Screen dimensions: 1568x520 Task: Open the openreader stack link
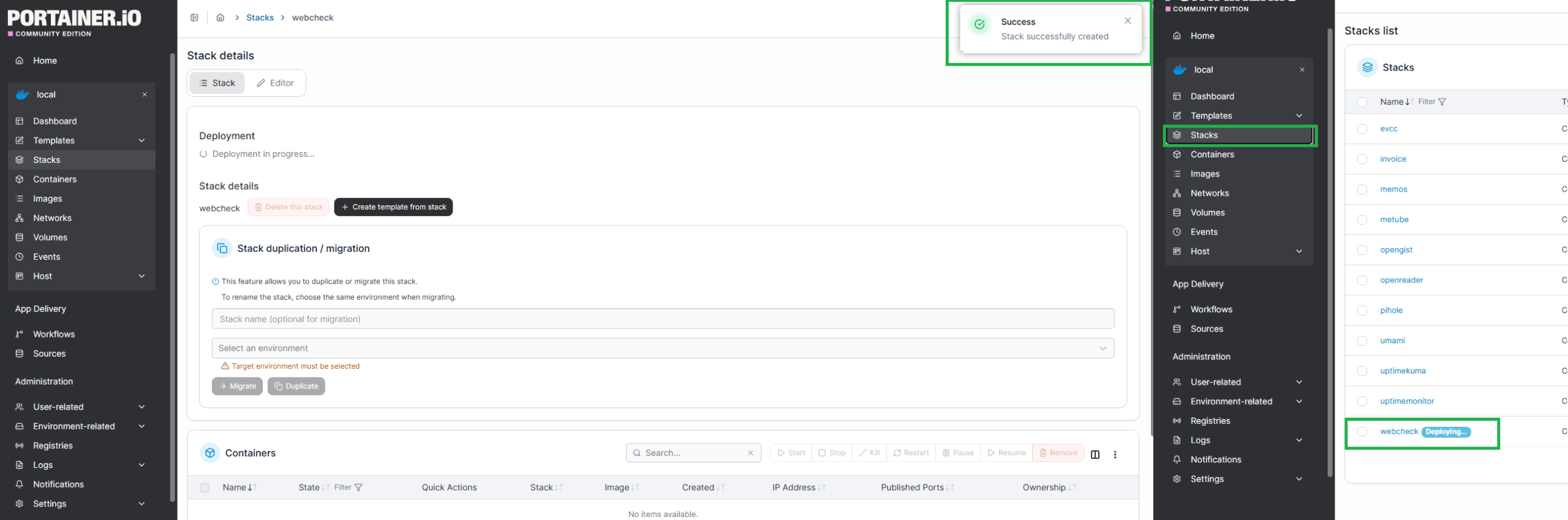pos(1401,280)
